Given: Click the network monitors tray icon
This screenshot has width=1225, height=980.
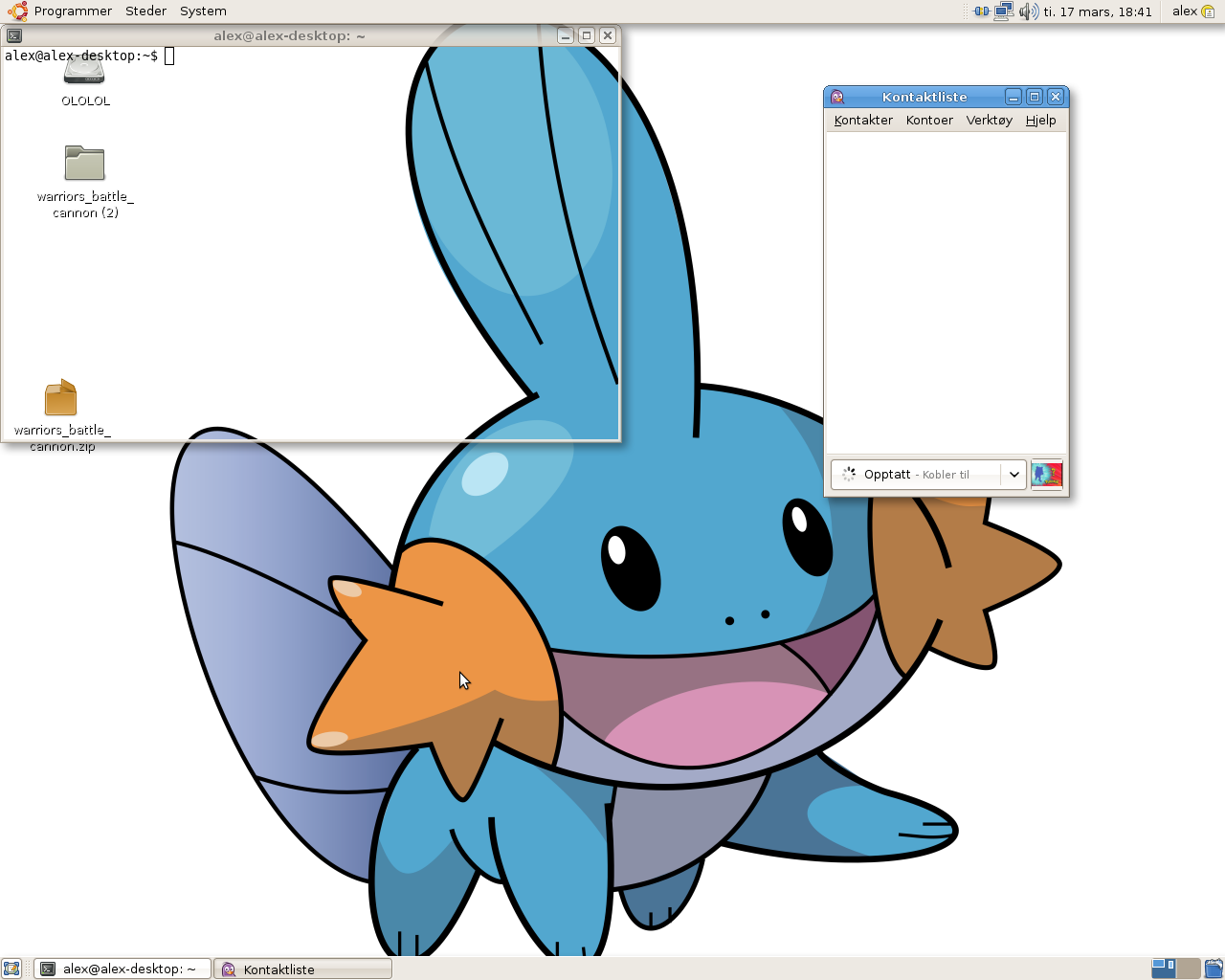Looking at the screenshot, I should point(1004,11).
